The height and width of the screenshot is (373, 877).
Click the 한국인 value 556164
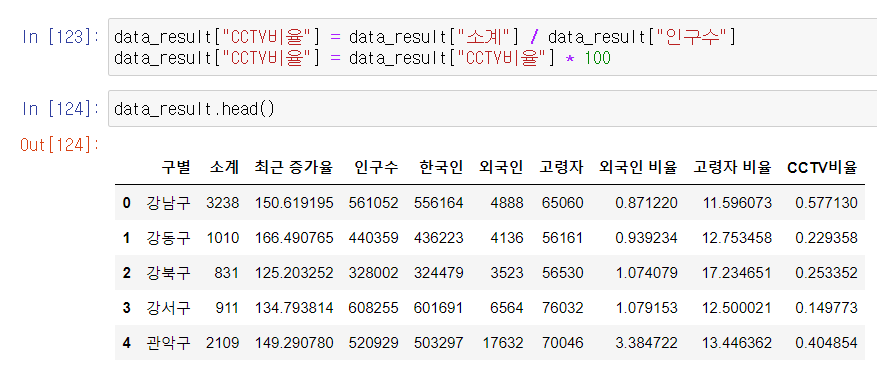pos(439,203)
